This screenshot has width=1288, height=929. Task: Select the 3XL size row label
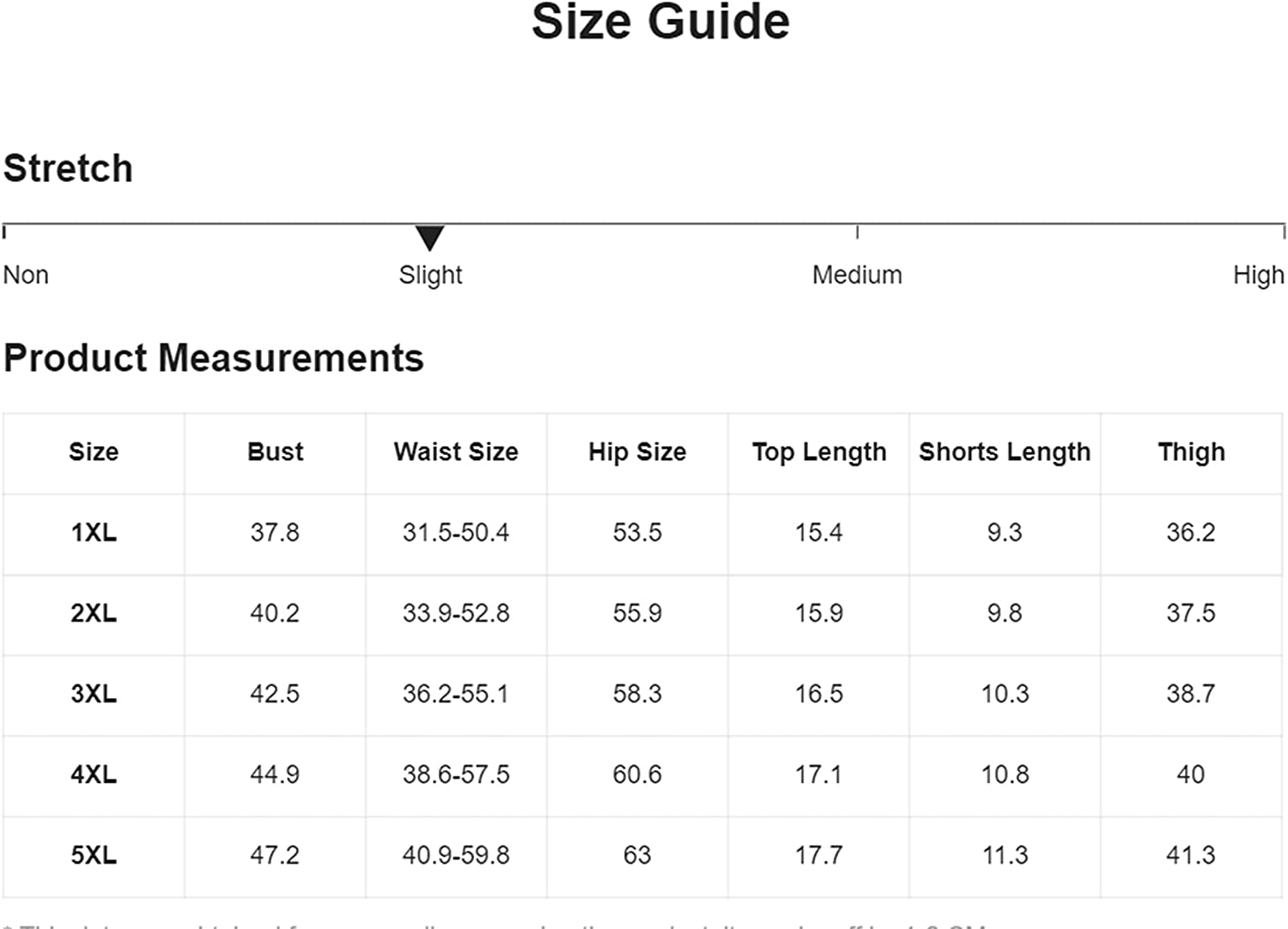(94, 694)
